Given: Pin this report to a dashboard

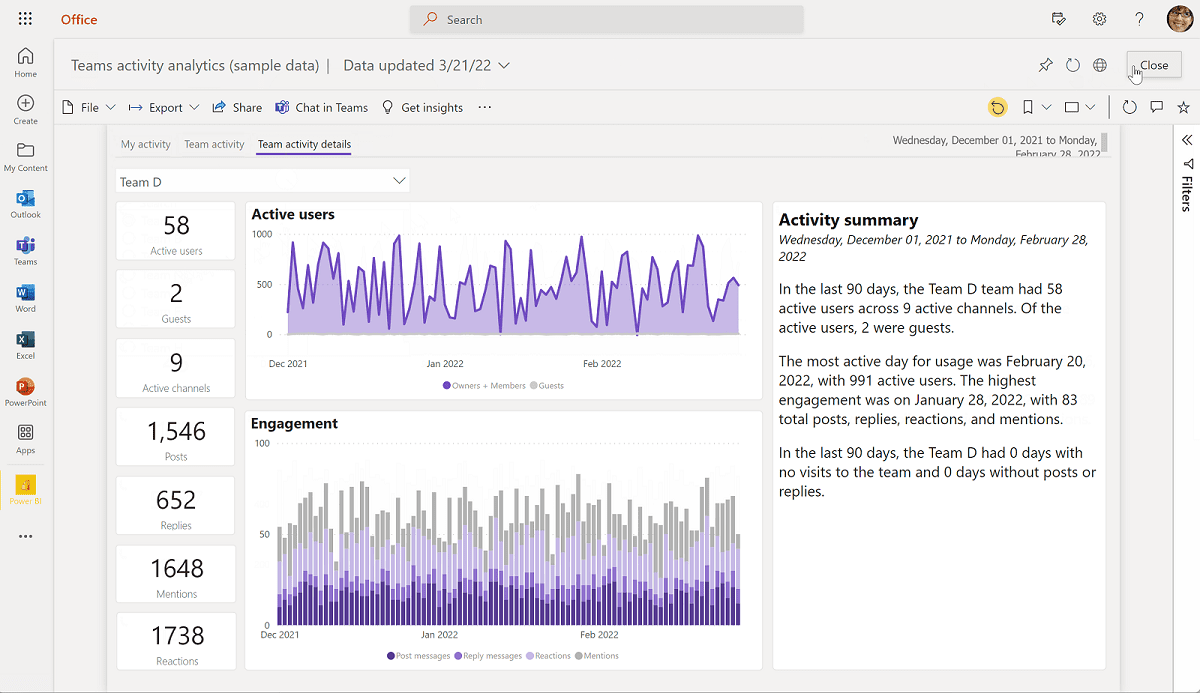Looking at the screenshot, I should pos(1045,64).
